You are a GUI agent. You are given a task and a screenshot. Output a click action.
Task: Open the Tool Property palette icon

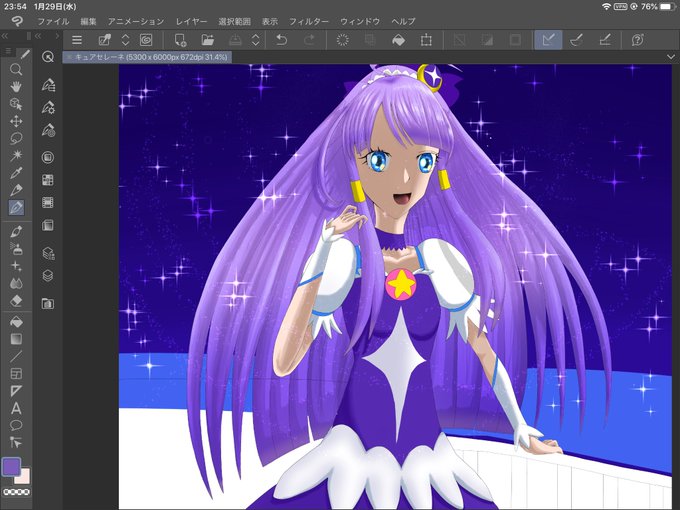click(48, 107)
